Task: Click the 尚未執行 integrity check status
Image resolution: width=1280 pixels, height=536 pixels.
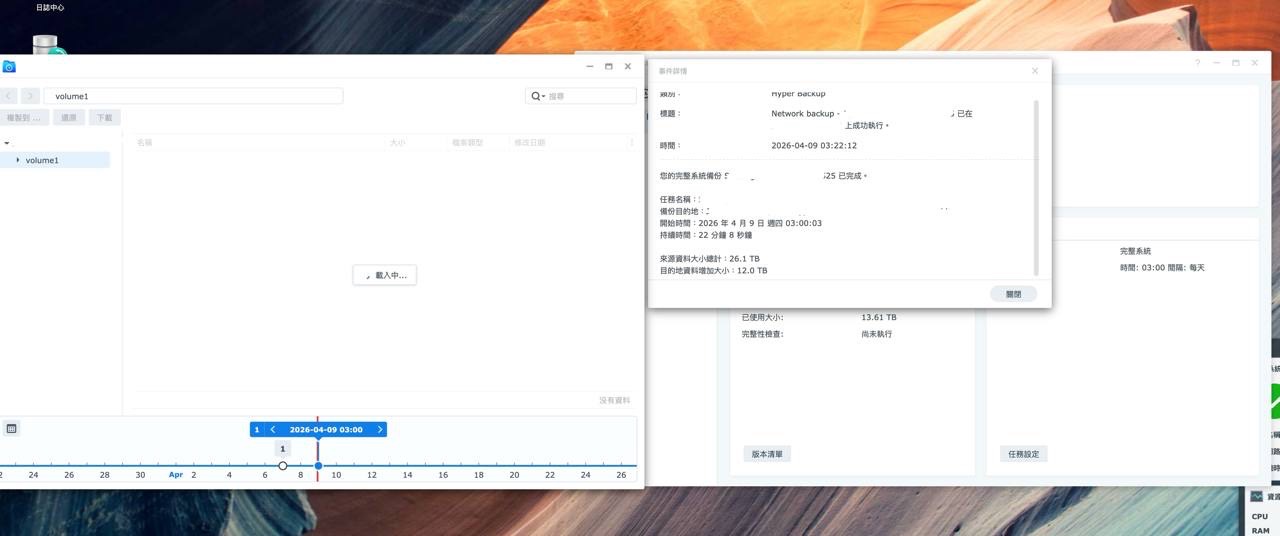Action: pos(876,334)
